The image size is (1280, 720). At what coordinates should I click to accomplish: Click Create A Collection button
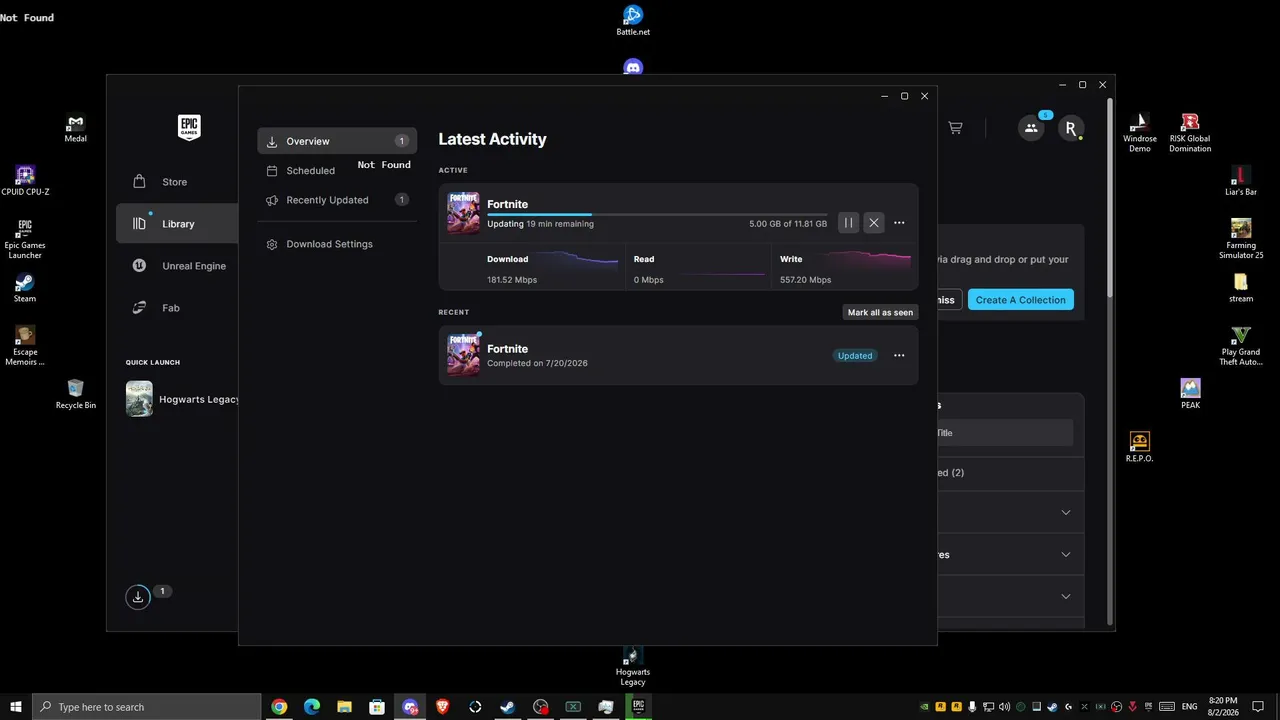coord(1020,300)
